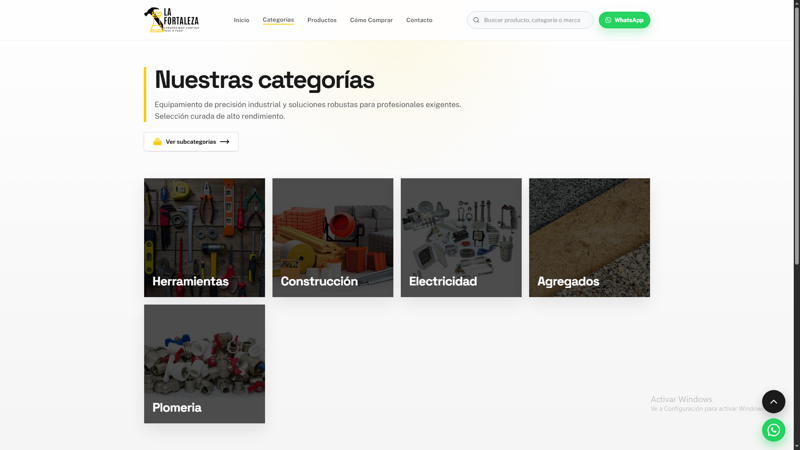Select the Categorías nav item

pos(278,20)
